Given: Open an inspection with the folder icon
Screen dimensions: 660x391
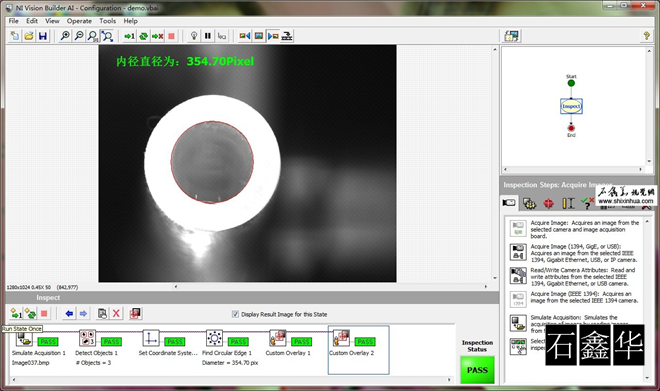Looking at the screenshot, I should click(29, 36).
